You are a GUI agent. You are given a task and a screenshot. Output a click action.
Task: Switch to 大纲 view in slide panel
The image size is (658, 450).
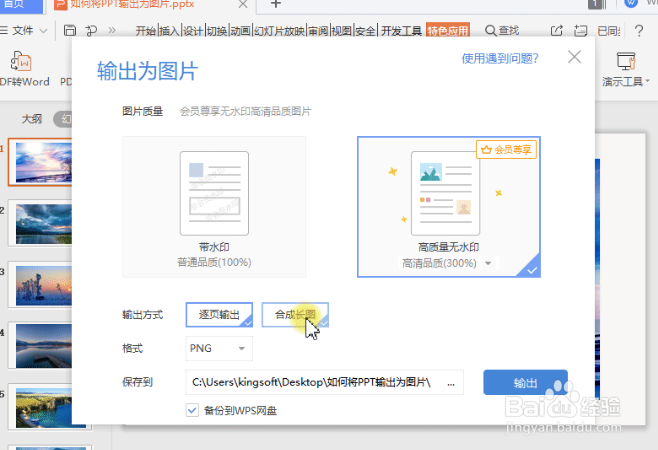pos(32,119)
